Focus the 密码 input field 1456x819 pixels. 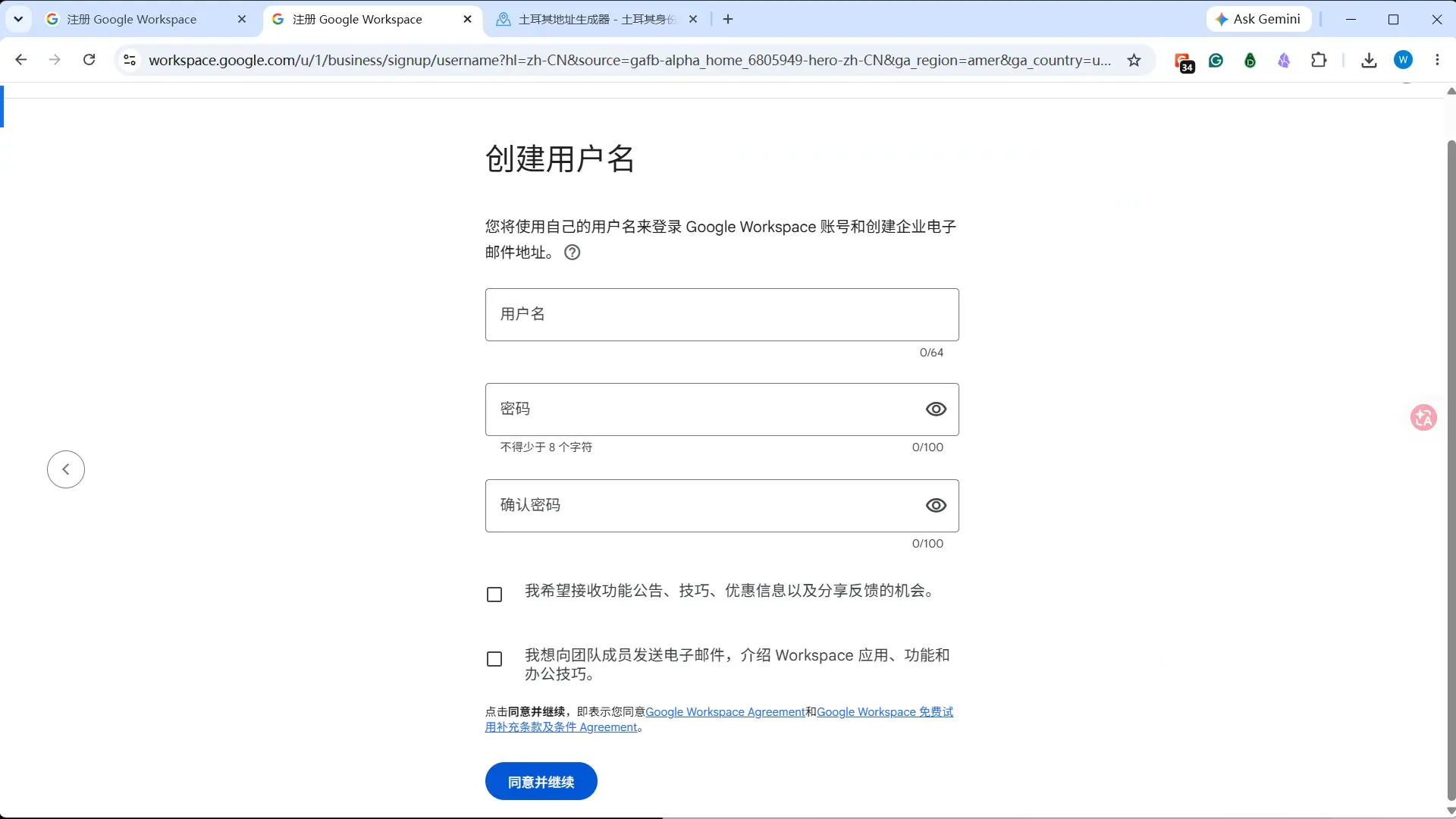[722, 409]
